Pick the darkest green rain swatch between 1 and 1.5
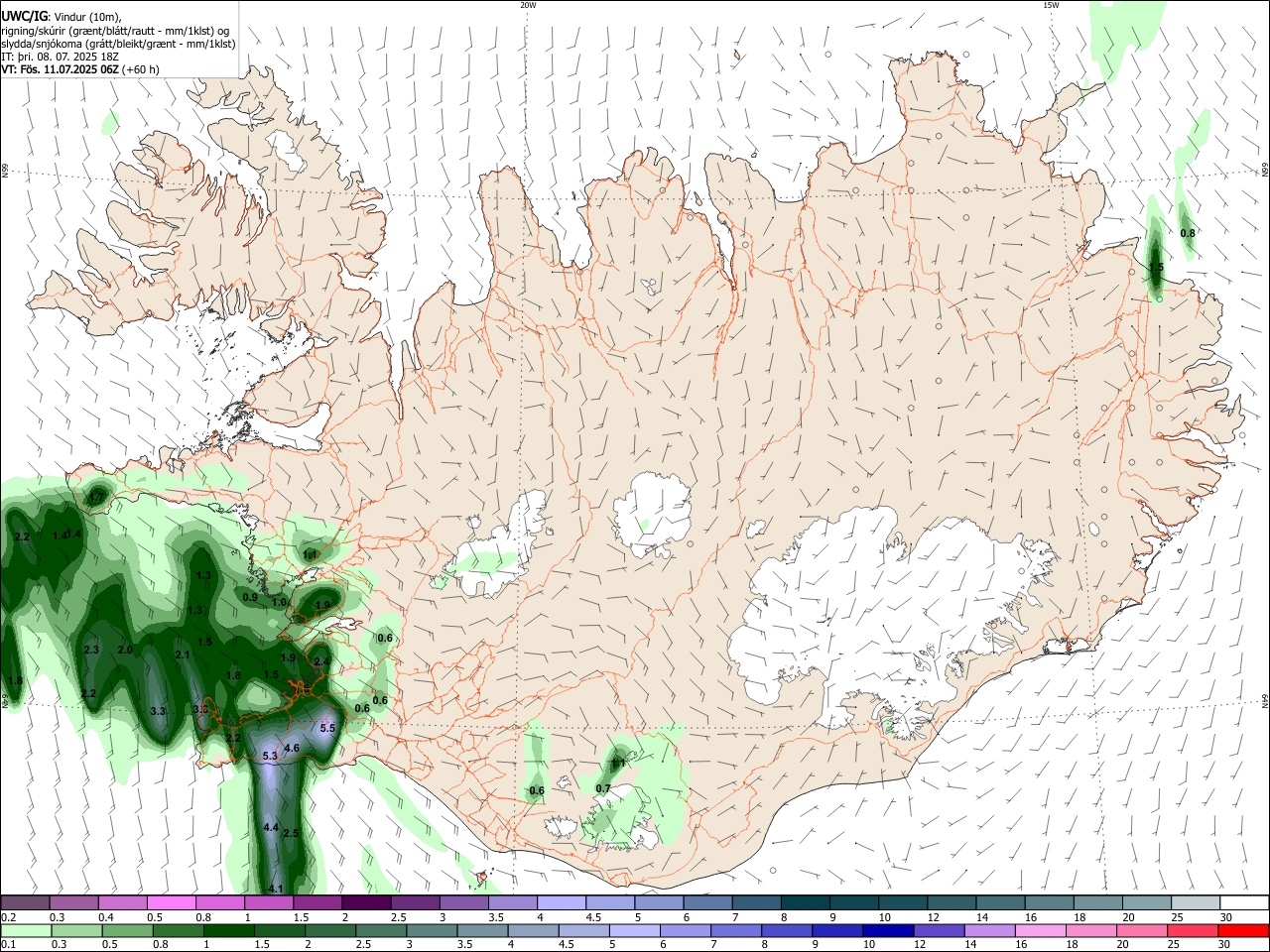The width and height of the screenshot is (1270, 952). pyautogui.click(x=228, y=930)
